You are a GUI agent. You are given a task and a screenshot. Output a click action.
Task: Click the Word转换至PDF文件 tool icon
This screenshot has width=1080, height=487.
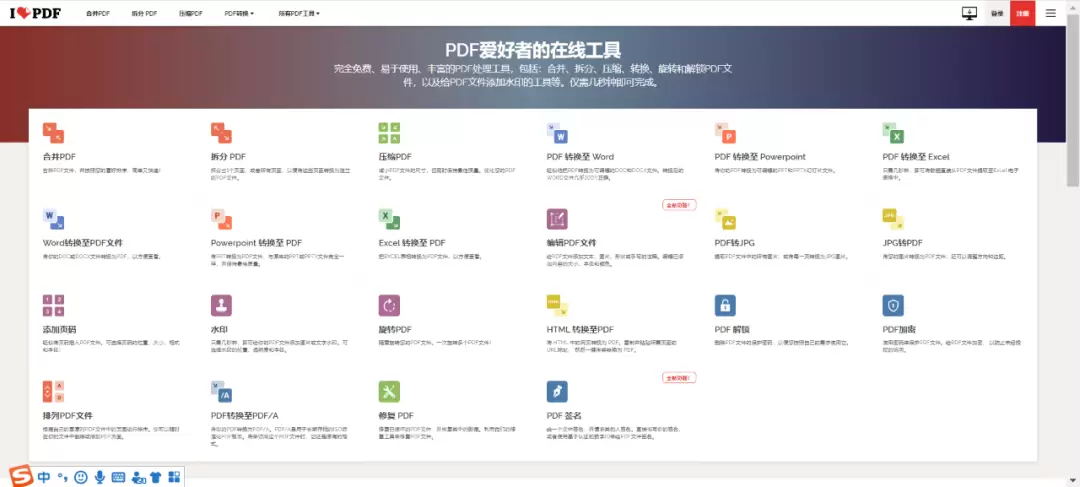(53, 219)
